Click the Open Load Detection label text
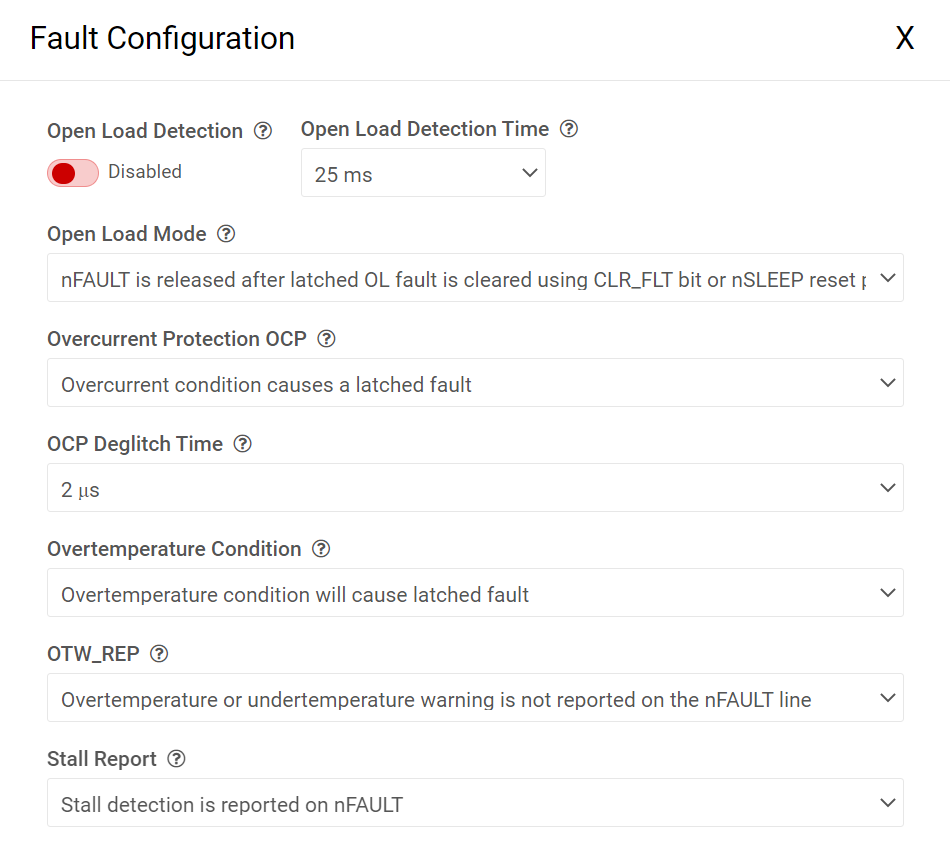Viewport: 950px width, 844px height. tap(145, 131)
